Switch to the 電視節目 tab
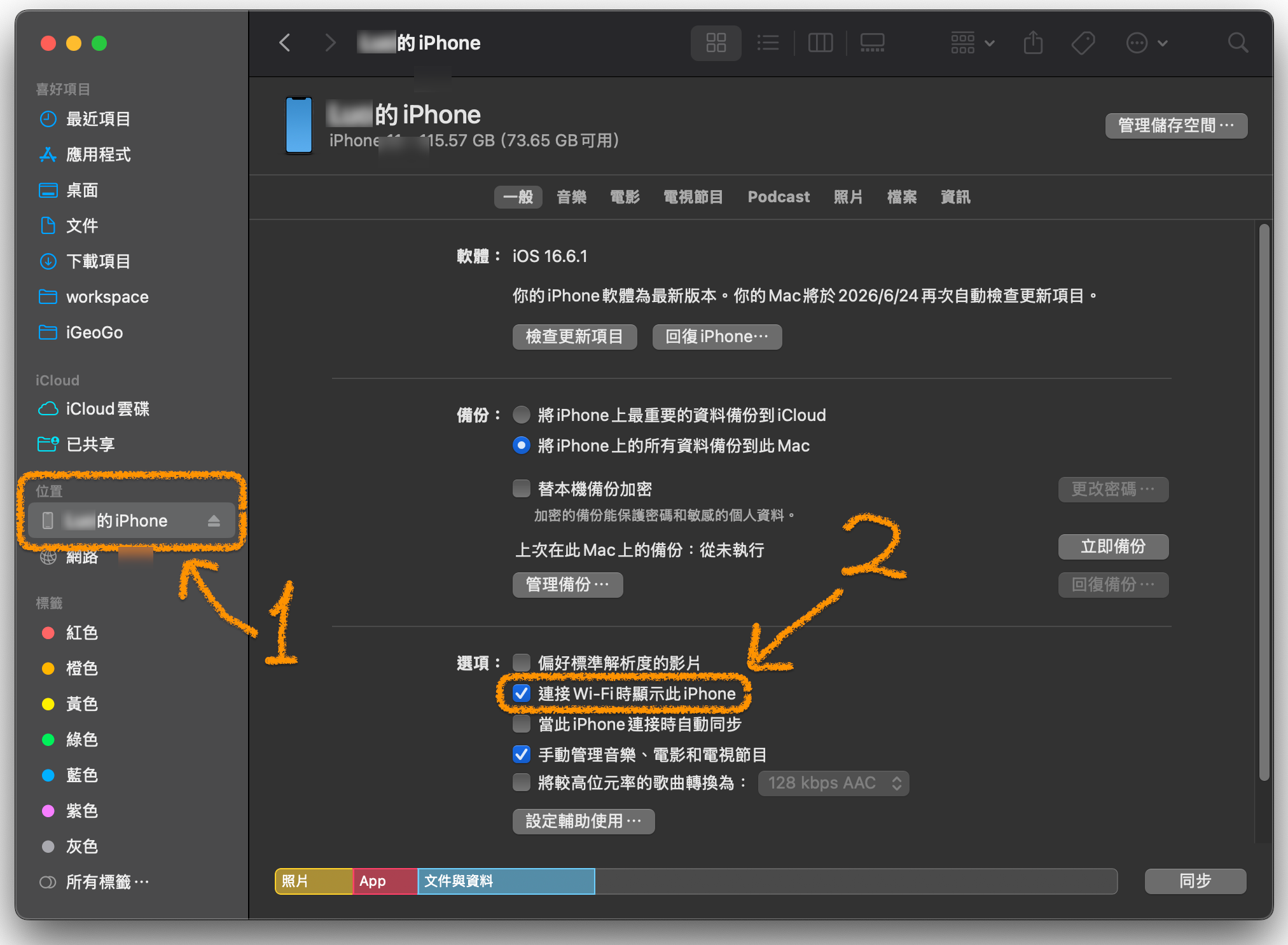The height and width of the screenshot is (945, 1288). [x=693, y=197]
